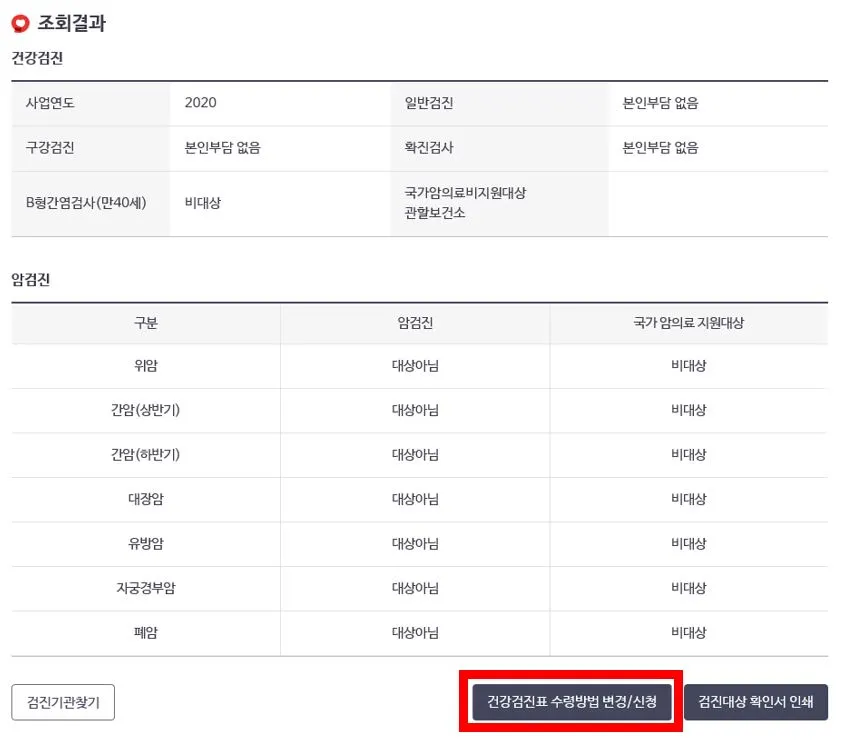This screenshot has width=842, height=746.
Task: Click the 검진기관찾기 button
Action: tap(62, 702)
